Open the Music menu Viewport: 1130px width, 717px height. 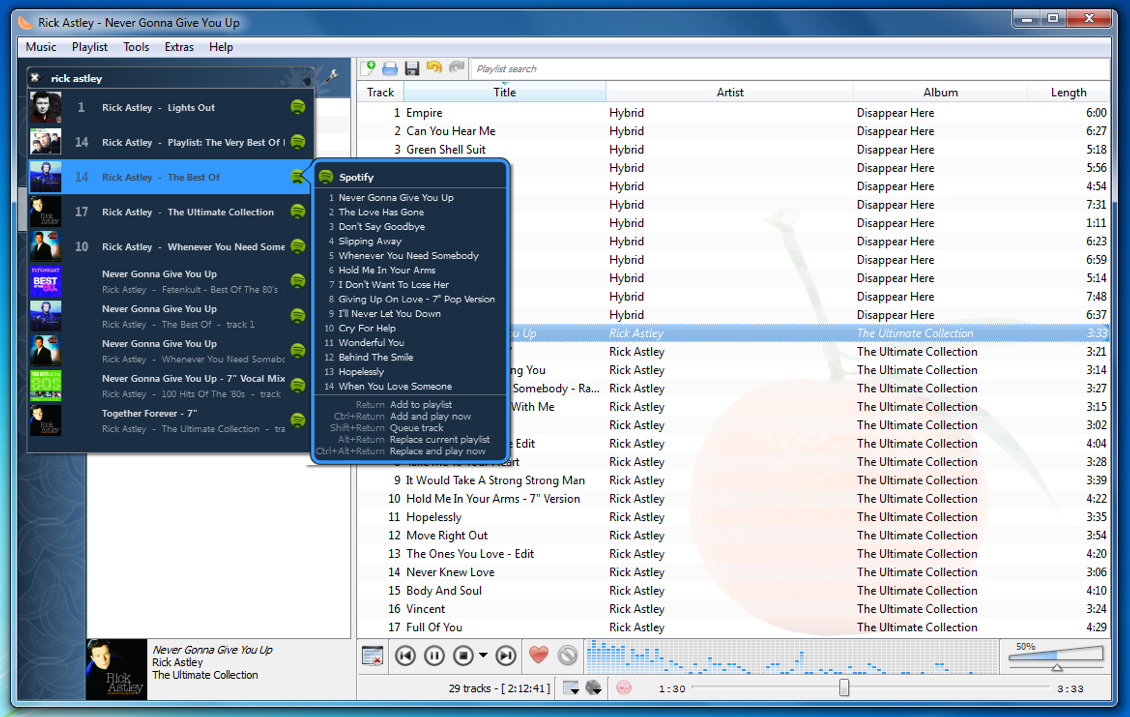click(41, 47)
